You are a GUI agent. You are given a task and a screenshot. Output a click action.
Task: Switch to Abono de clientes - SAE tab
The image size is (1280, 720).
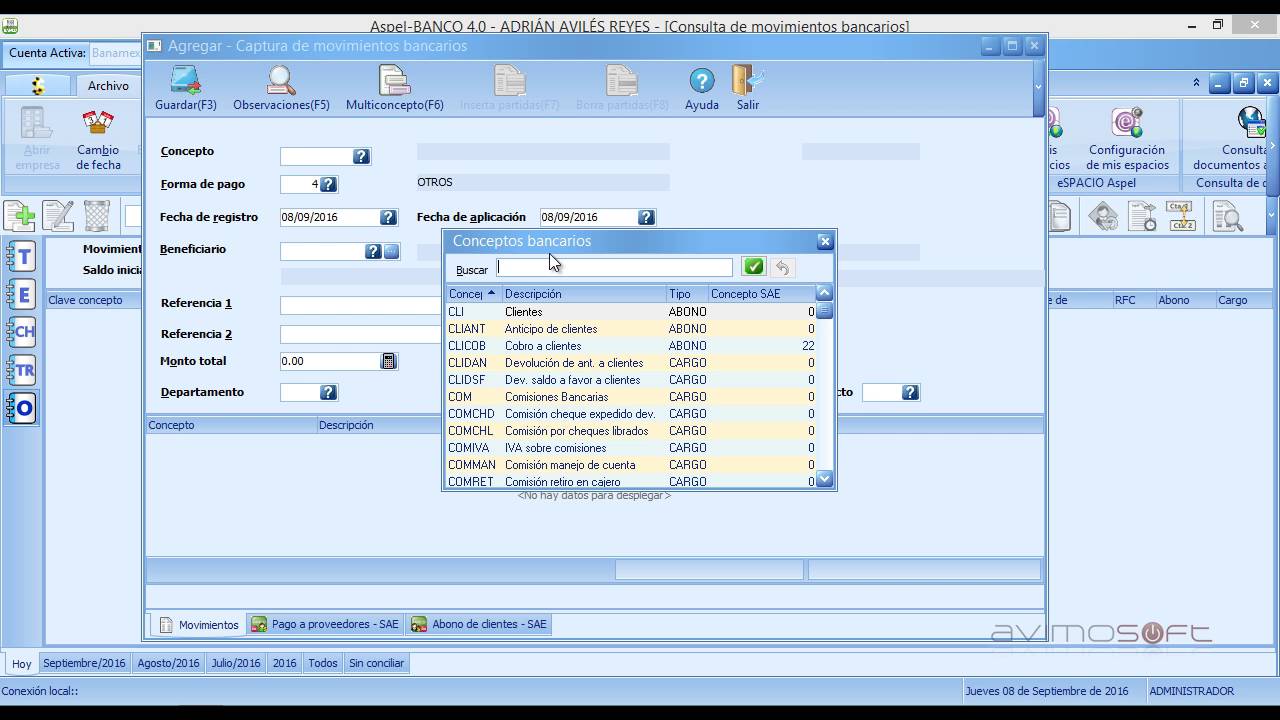(x=479, y=624)
